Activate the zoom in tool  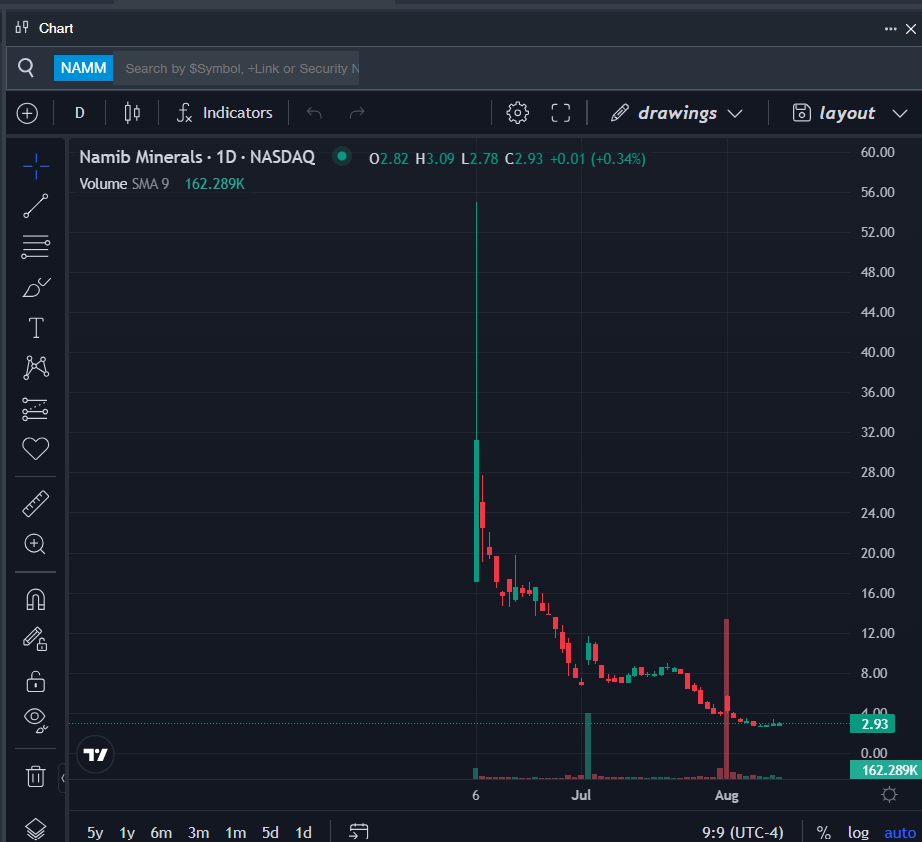(x=35, y=544)
